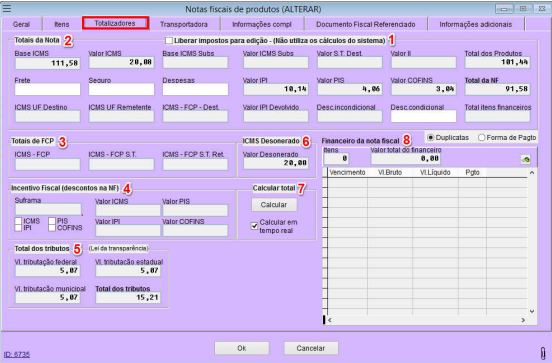Click the Frete input field
The width and height of the screenshot is (552, 363).
tap(48, 89)
